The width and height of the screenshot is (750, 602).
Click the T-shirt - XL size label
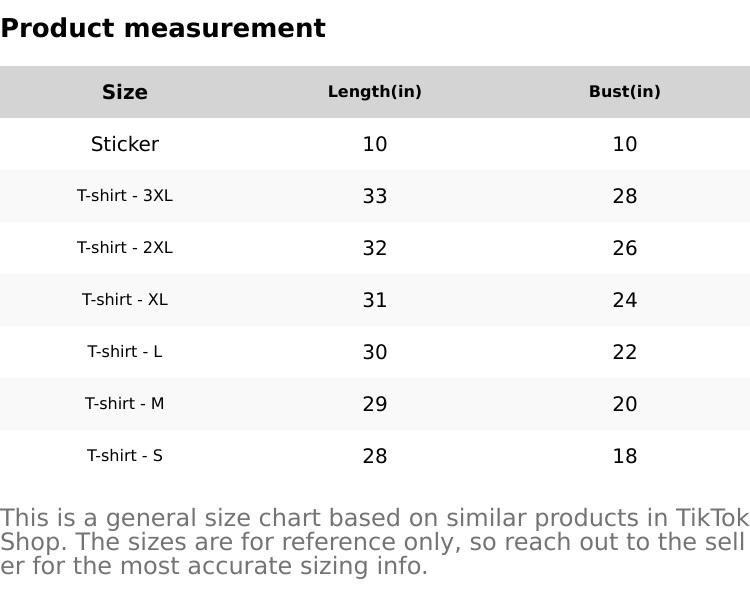point(125,300)
